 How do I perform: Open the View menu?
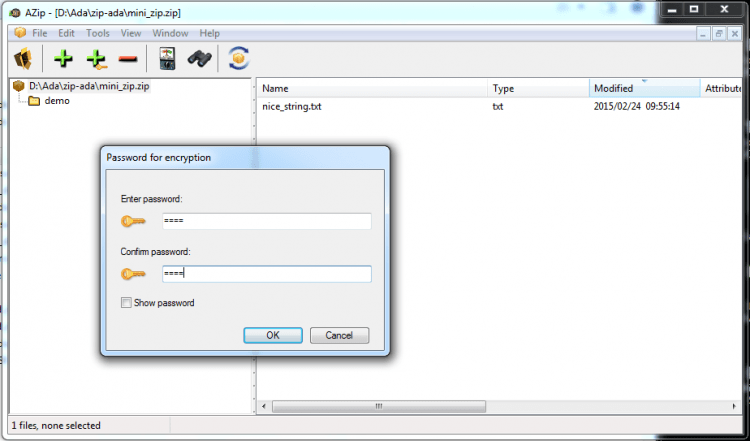131,33
